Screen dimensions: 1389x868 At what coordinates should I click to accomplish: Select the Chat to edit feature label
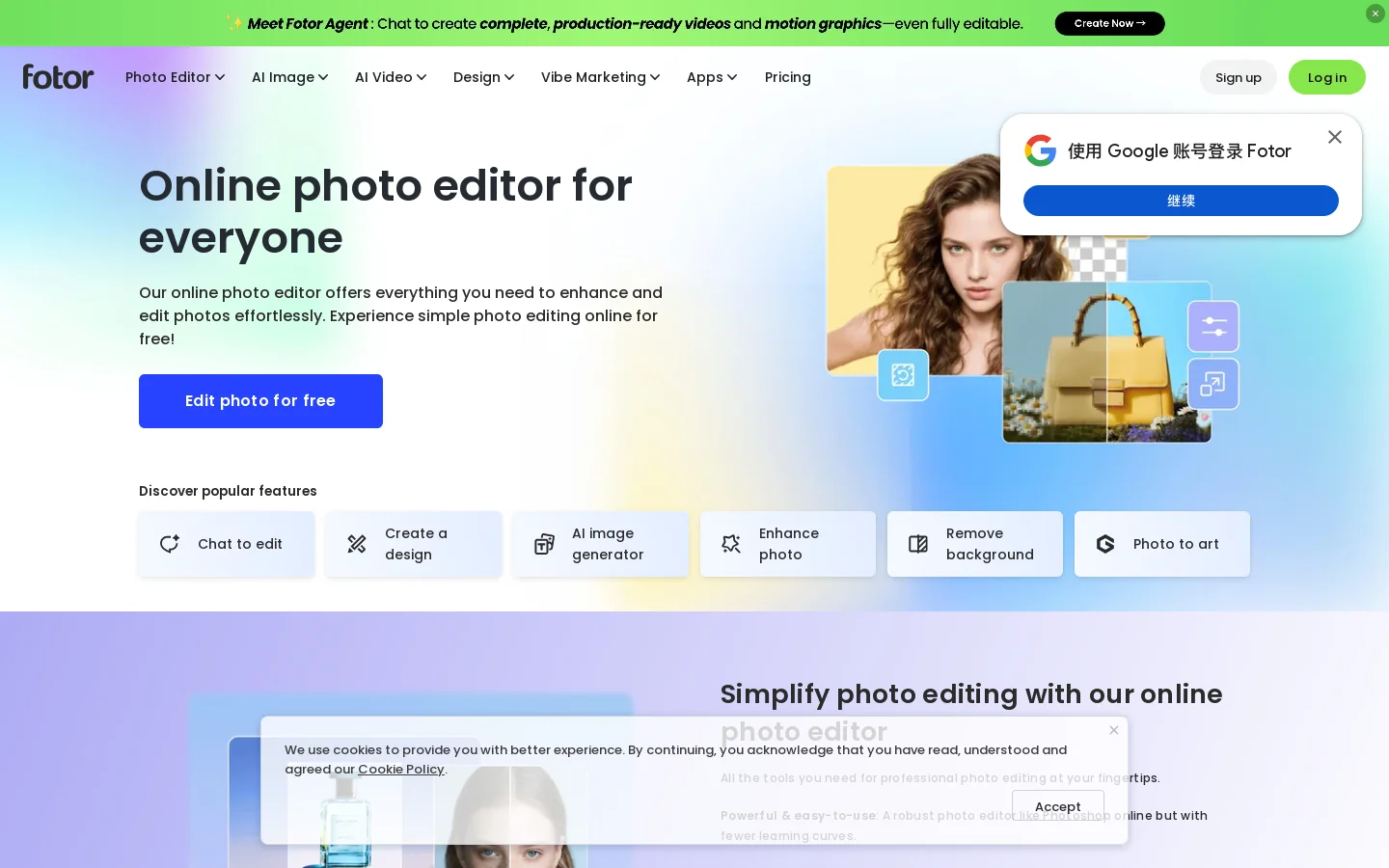pyautogui.click(x=240, y=544)
